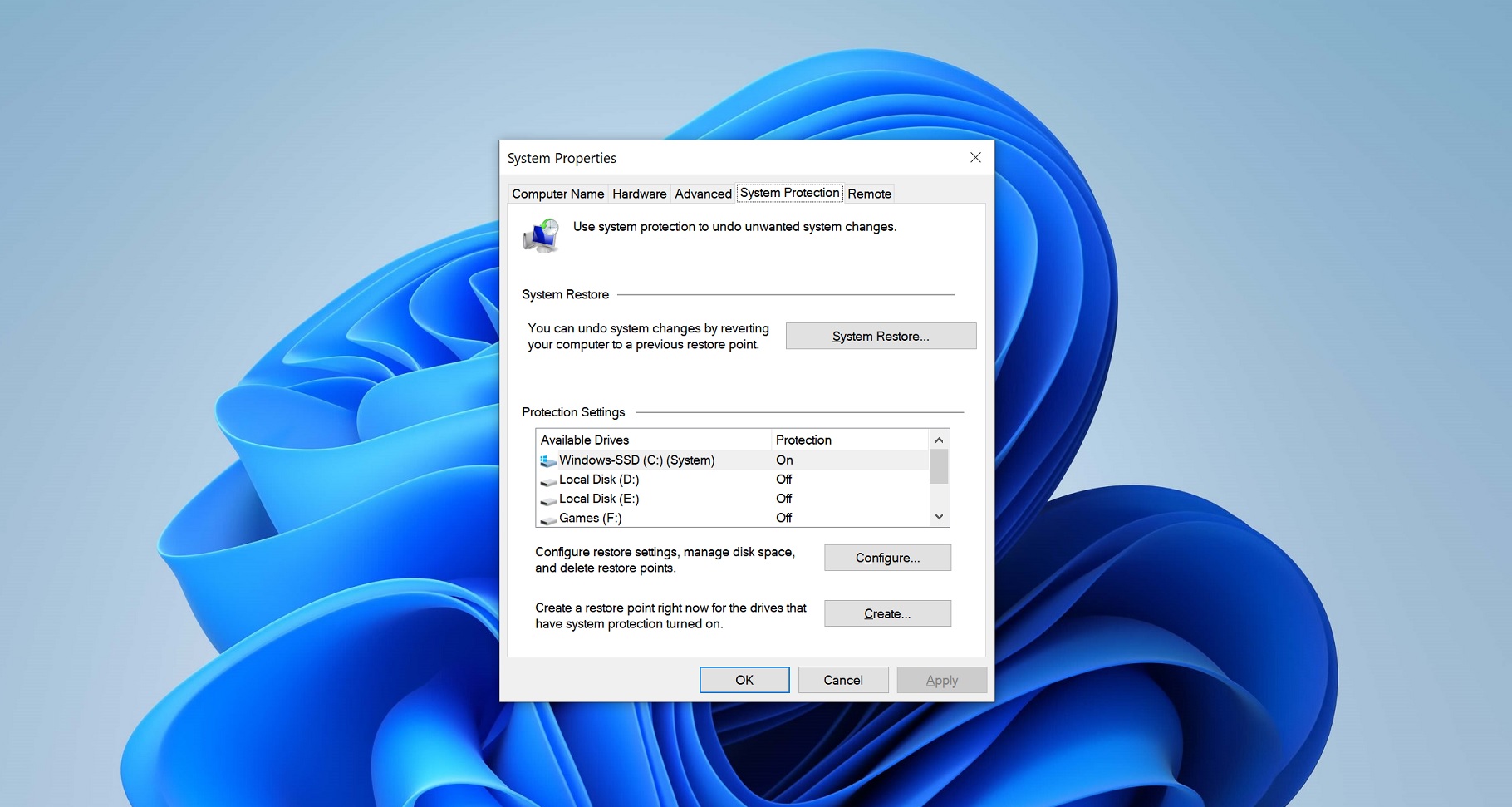Switch to the Computer Name tab

coord(557,194)
